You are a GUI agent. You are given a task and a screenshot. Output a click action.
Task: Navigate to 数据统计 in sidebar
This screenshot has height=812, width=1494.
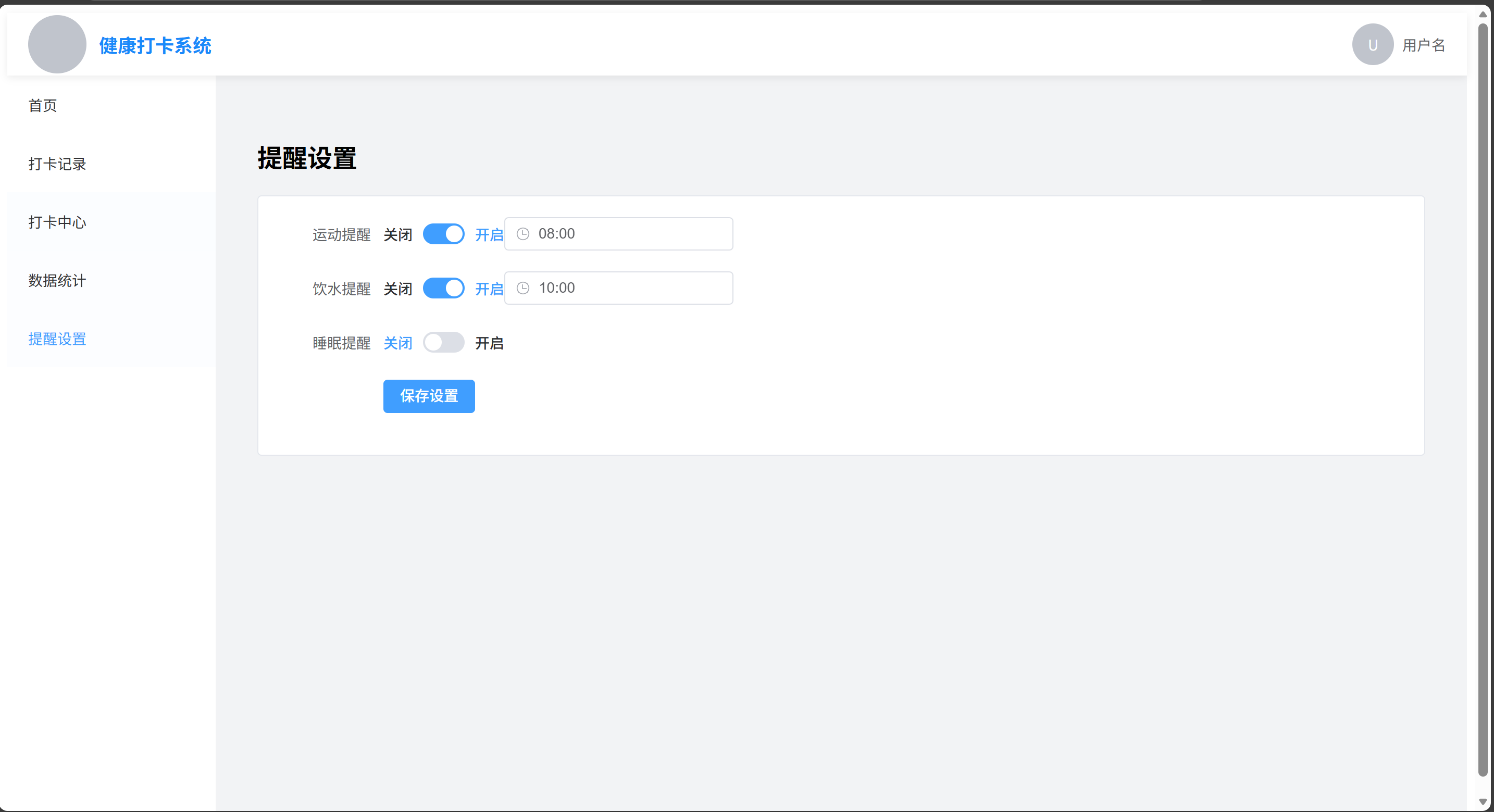tap(57, 281)
